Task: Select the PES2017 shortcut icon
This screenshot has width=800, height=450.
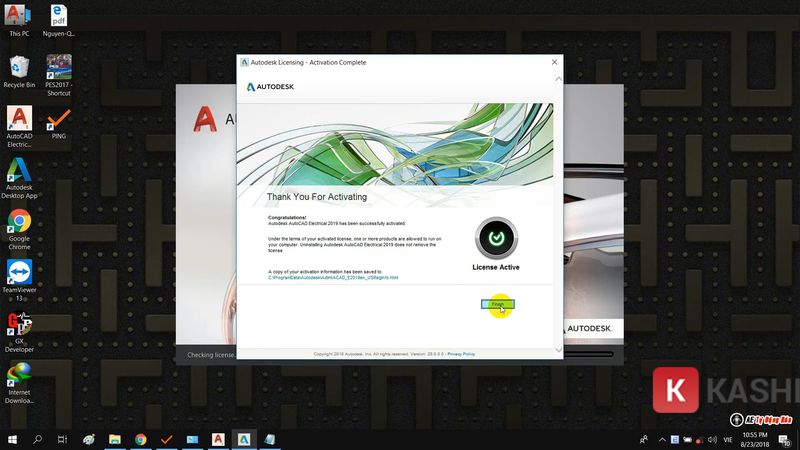Action: (x=59, y=67)
